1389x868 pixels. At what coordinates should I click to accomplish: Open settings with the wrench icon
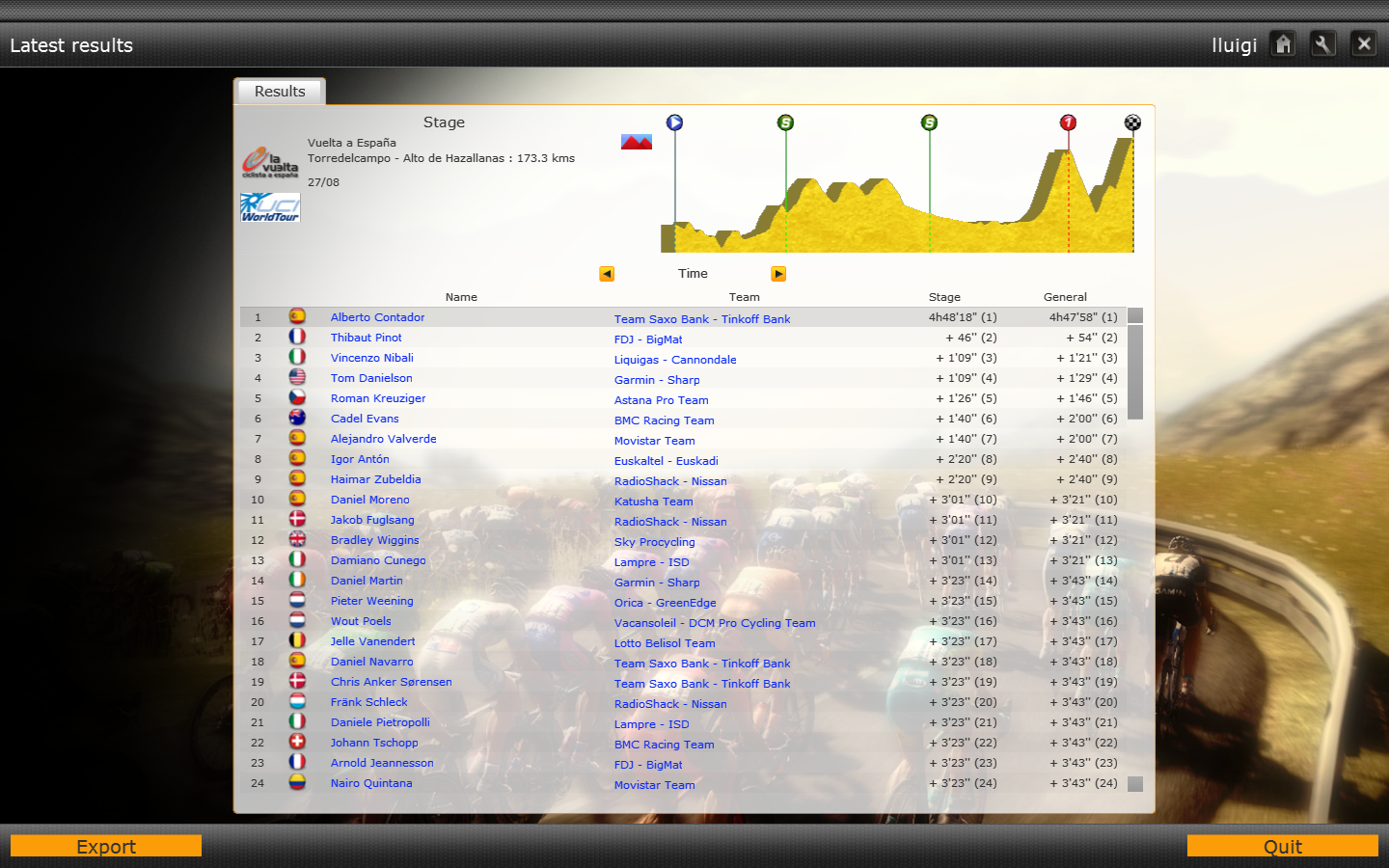coord(1323,44)
